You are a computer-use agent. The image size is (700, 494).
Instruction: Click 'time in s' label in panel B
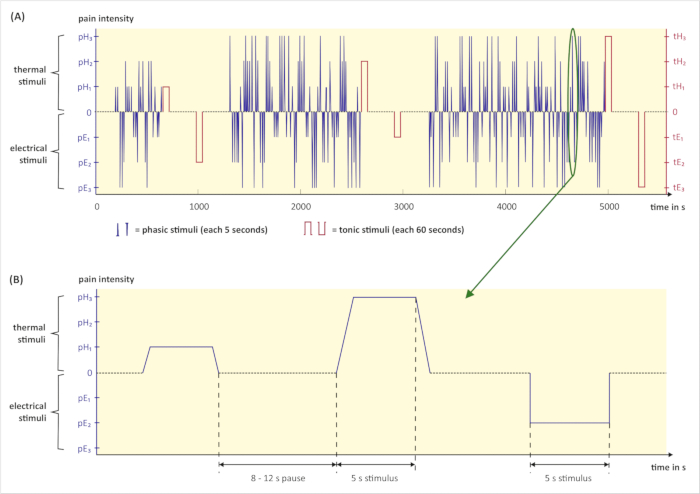(668, 467)
